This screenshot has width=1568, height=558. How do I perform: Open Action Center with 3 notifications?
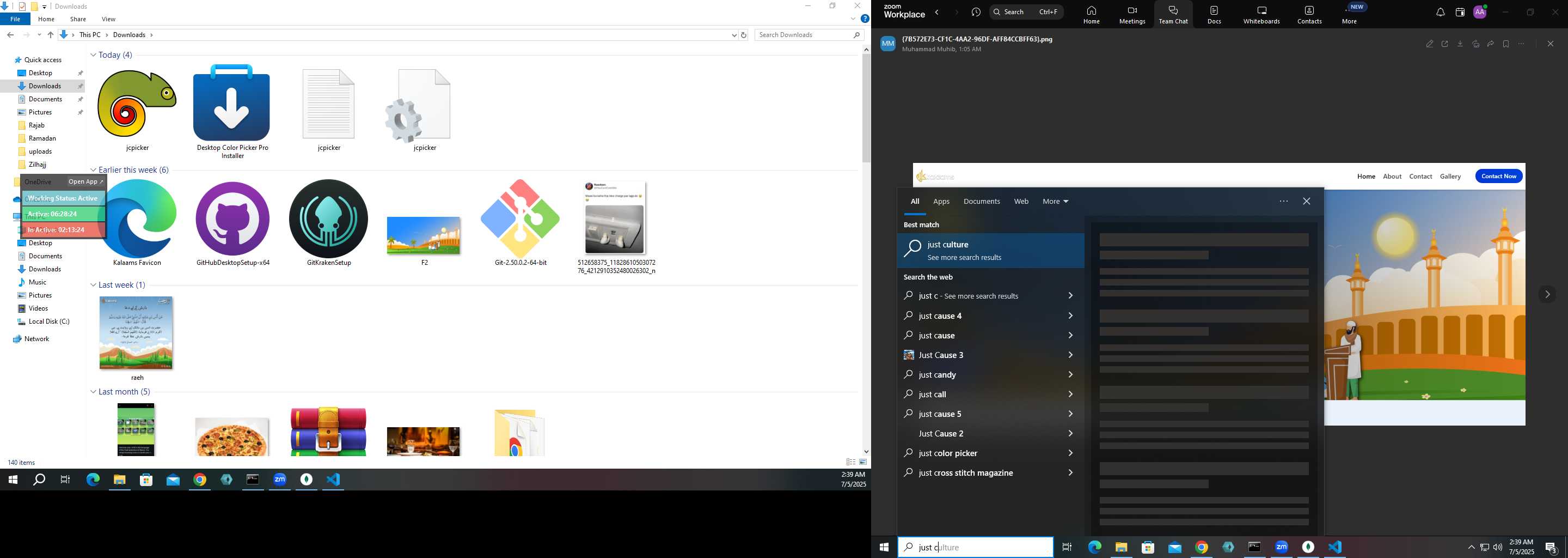(x=1552, y=547)
